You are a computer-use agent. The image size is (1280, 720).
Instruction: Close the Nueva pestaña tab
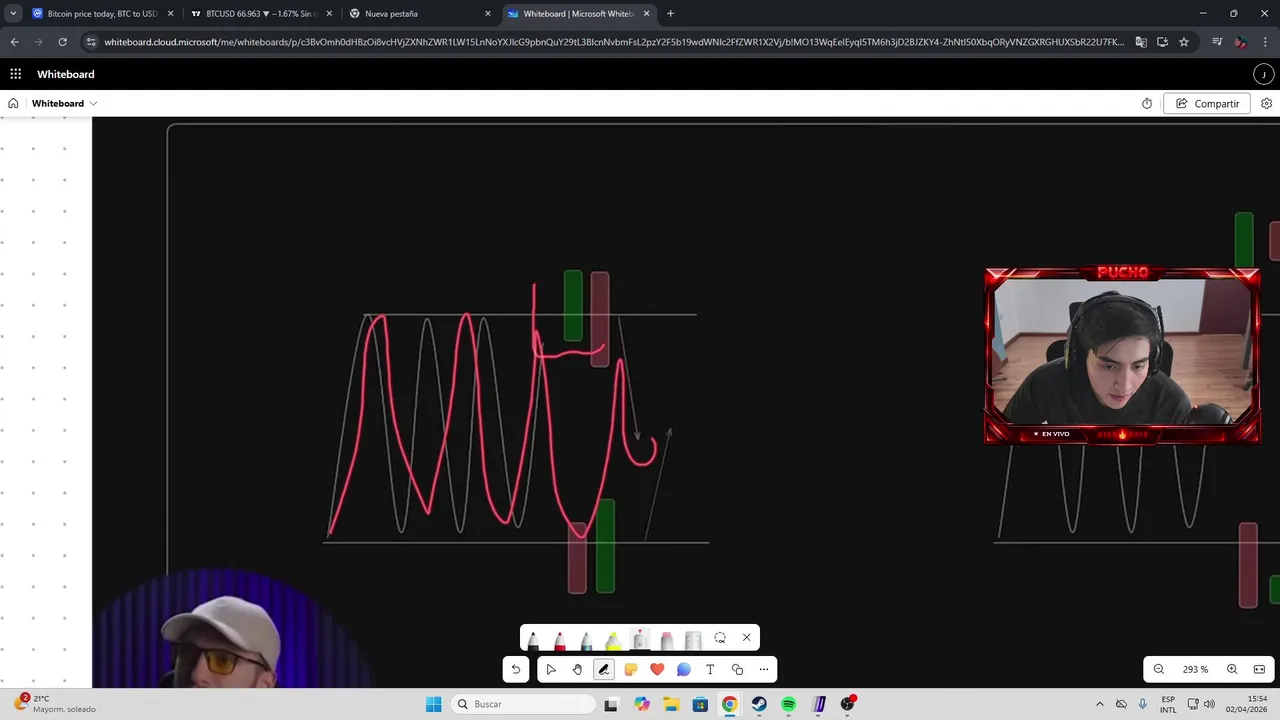pyautogui.click(x=488, y=14)
